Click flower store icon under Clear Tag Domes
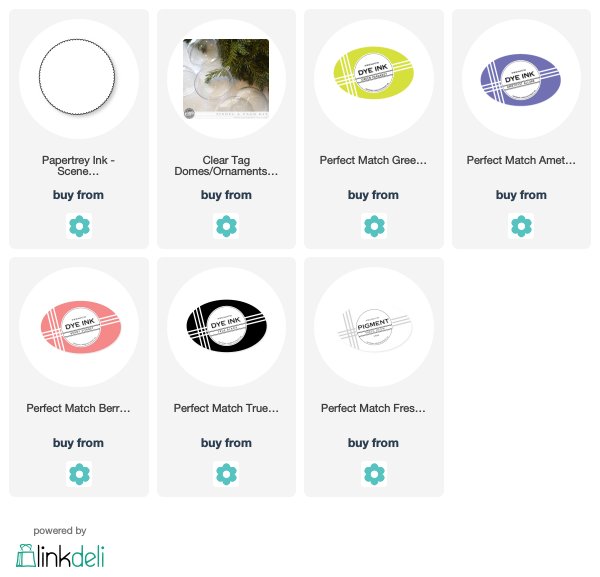Image resolution: width=600 pixels, height=577 pixels. coord(226,226)
